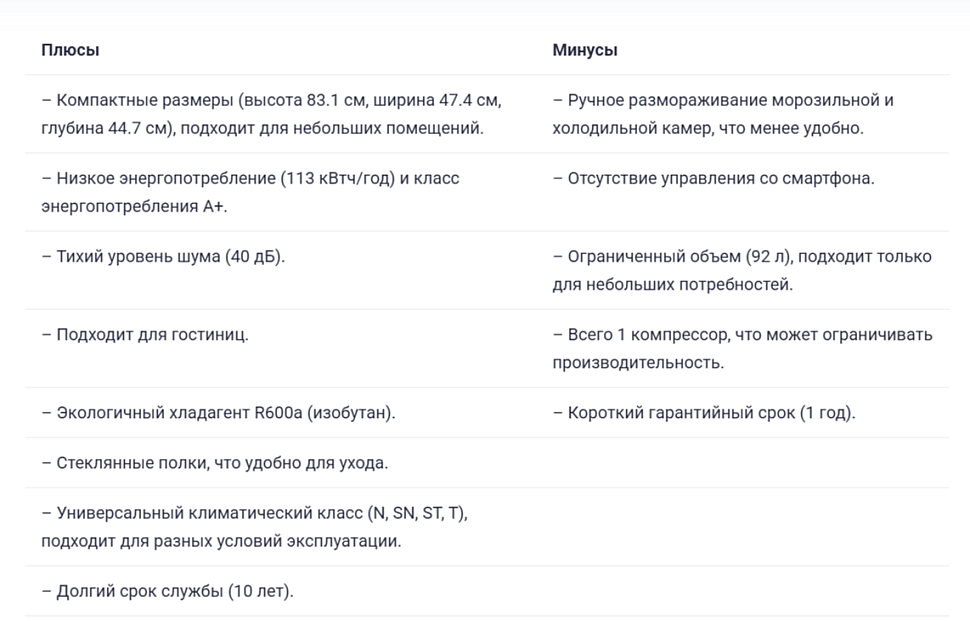
Task: Click the no smartphone control row
Action: [x=713, y=179]
